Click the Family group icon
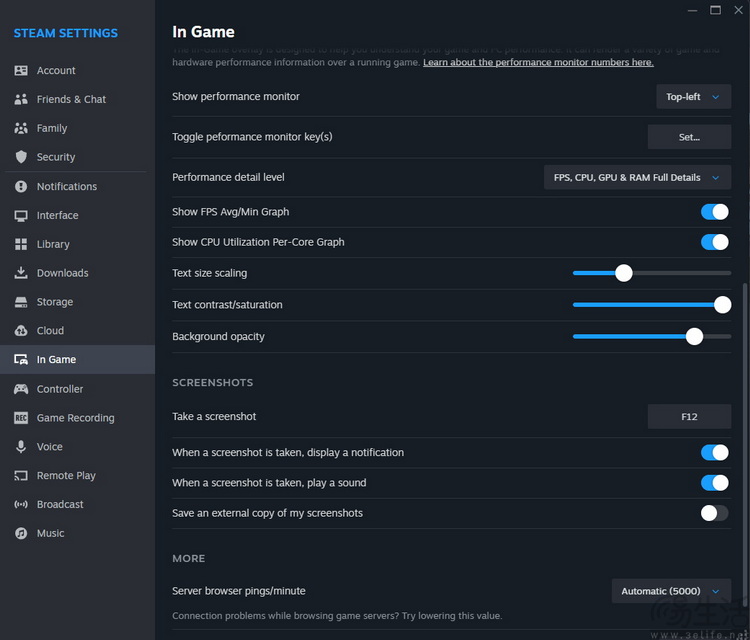The image size is (750, 640). (21, 128)
